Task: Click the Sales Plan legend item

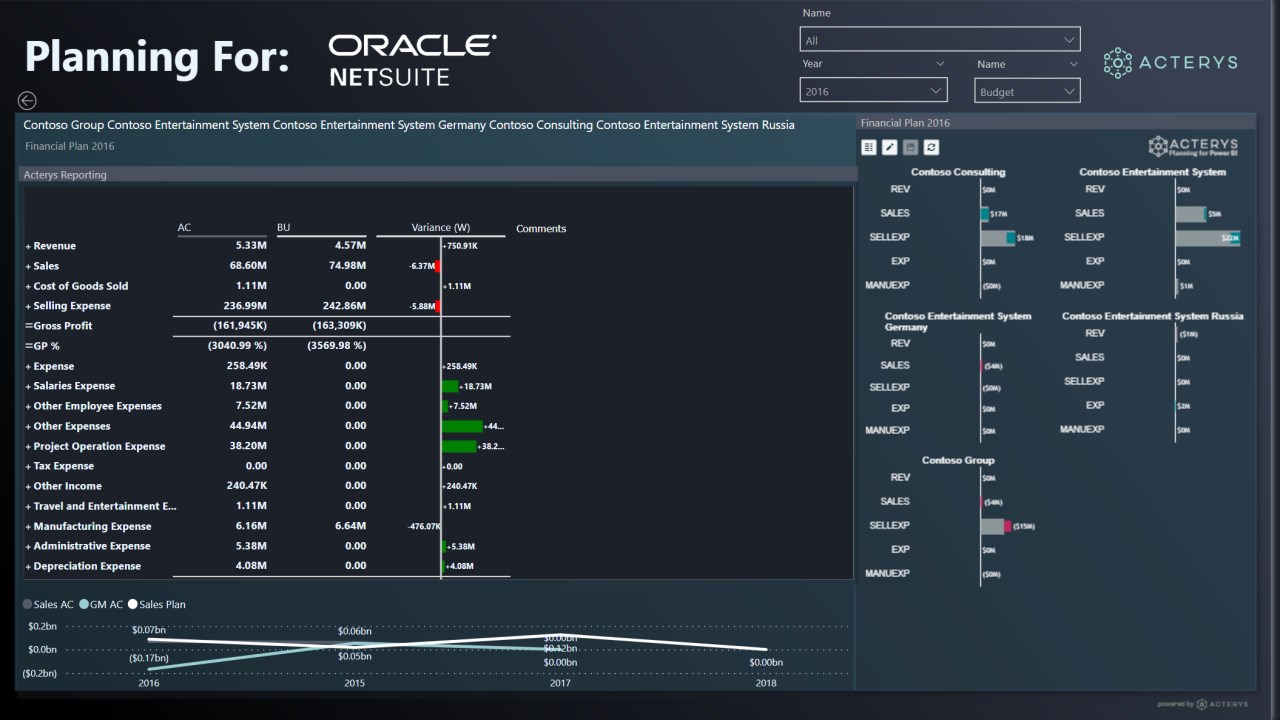Action: (x=157, y=604)
